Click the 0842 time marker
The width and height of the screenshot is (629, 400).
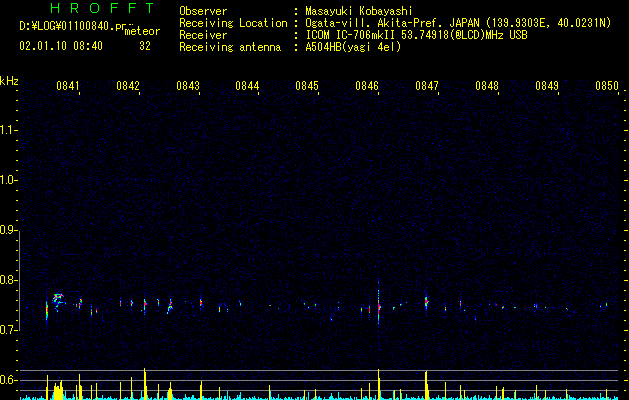128,86
